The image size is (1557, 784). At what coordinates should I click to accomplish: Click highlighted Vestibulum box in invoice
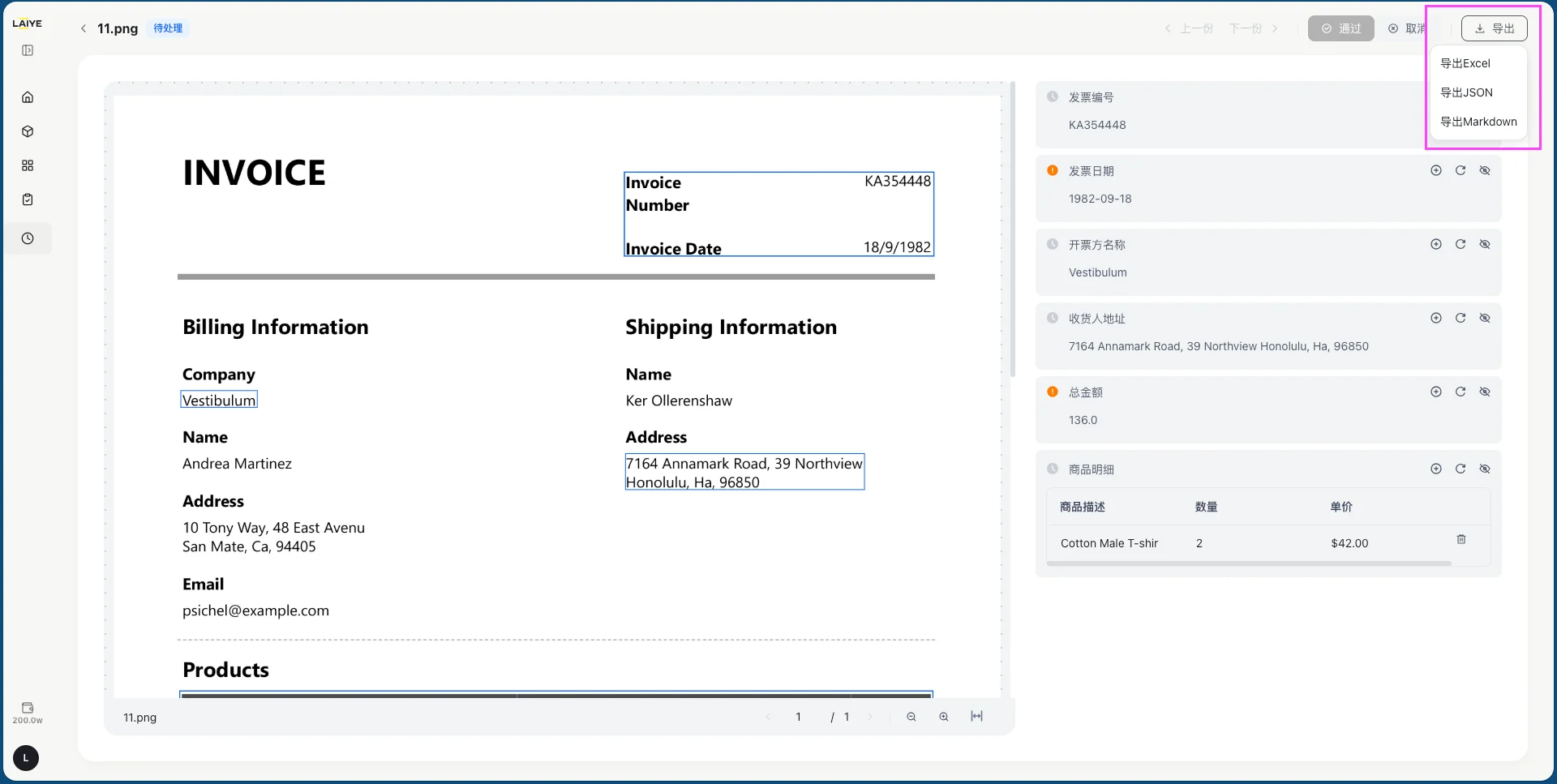[x=219, y=400]
